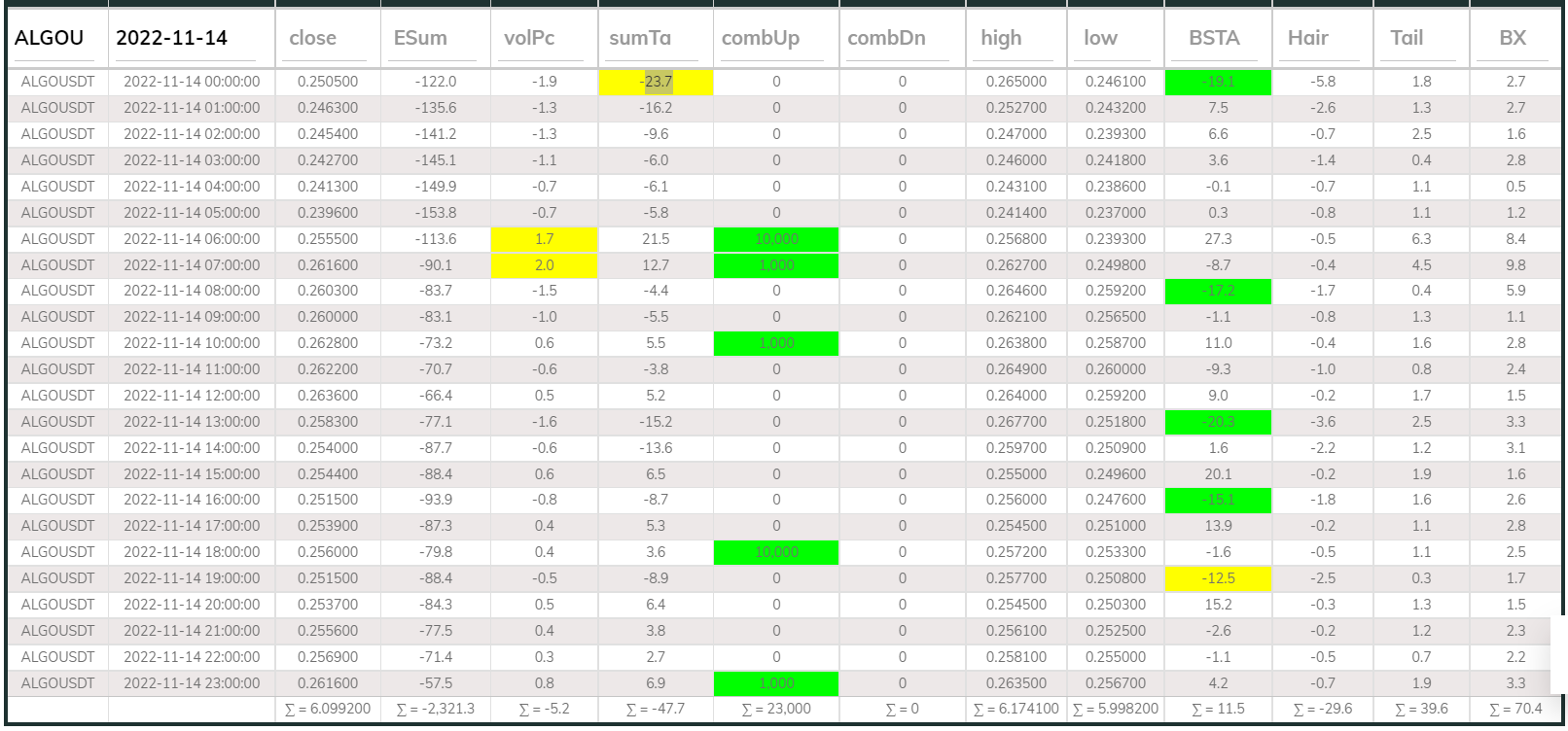Select low value 0.237000
The height and width of the screenshot is (731, 1568).
pyautogui.click(x=1116, y=213)
